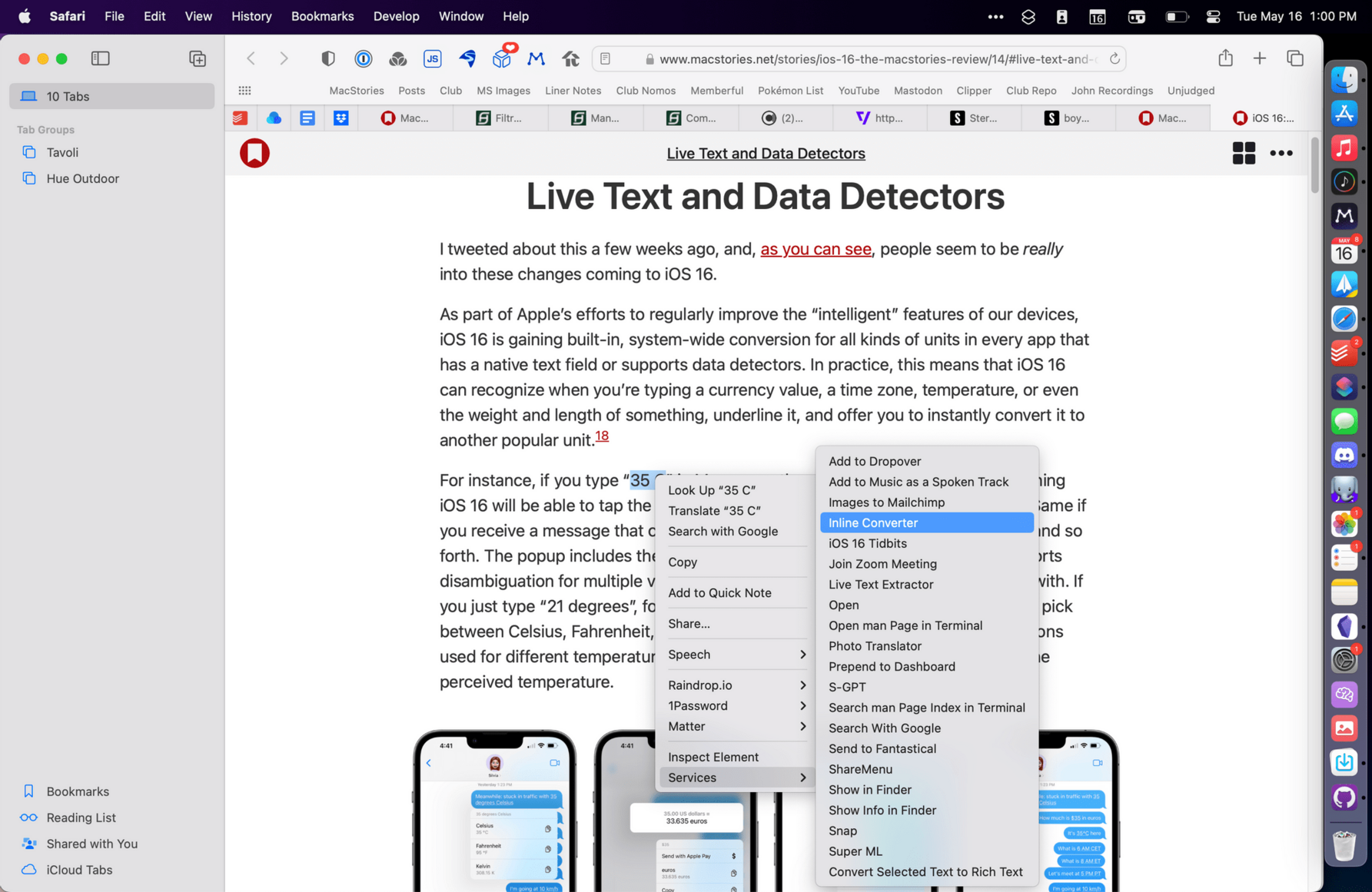Choose Copy in the context menu
Screen dimensions: 1372x892
[x=683, y=562]
